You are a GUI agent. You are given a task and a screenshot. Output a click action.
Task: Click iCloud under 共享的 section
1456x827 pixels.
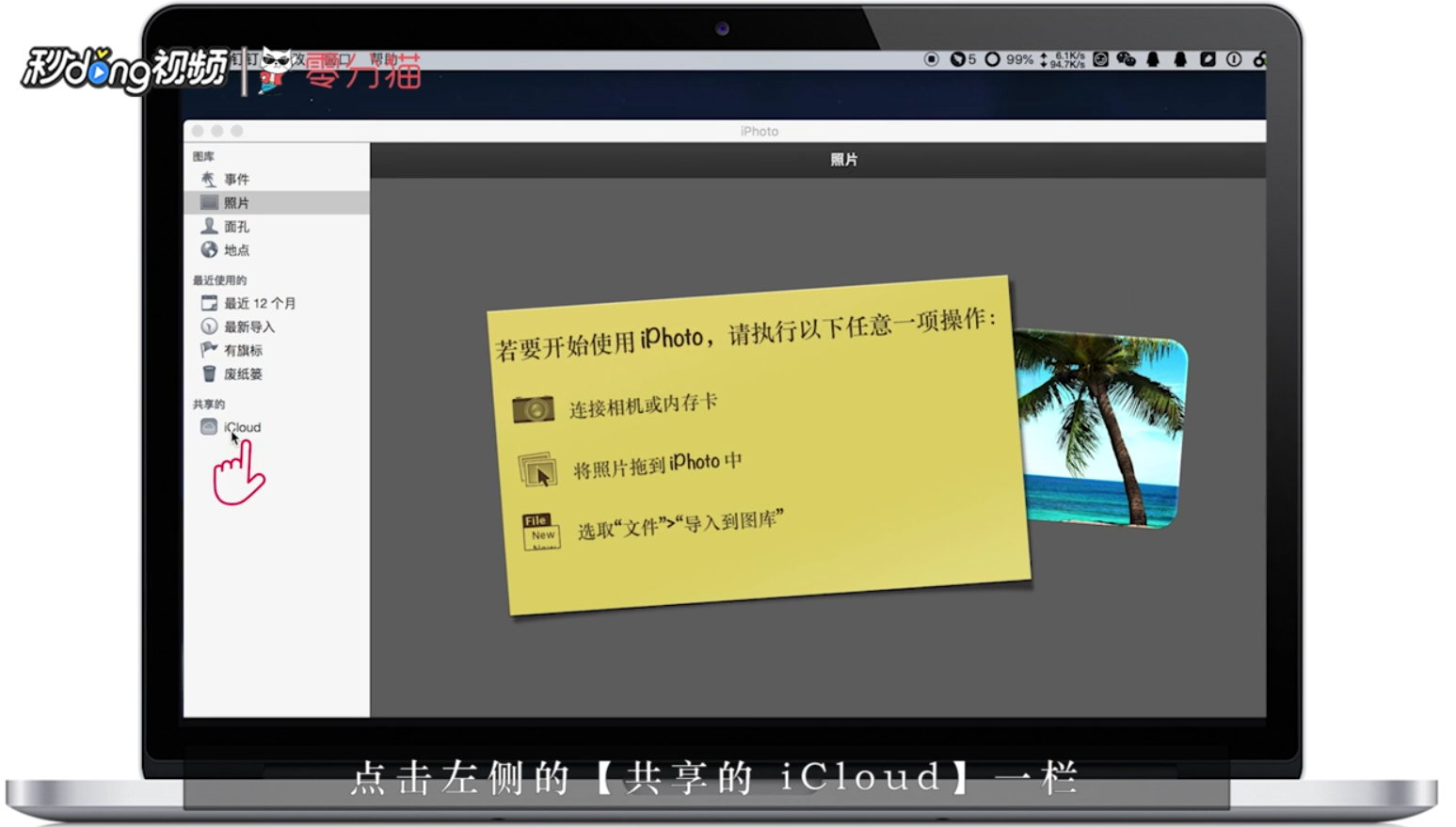pyautogui.click(x=276, y=427)
